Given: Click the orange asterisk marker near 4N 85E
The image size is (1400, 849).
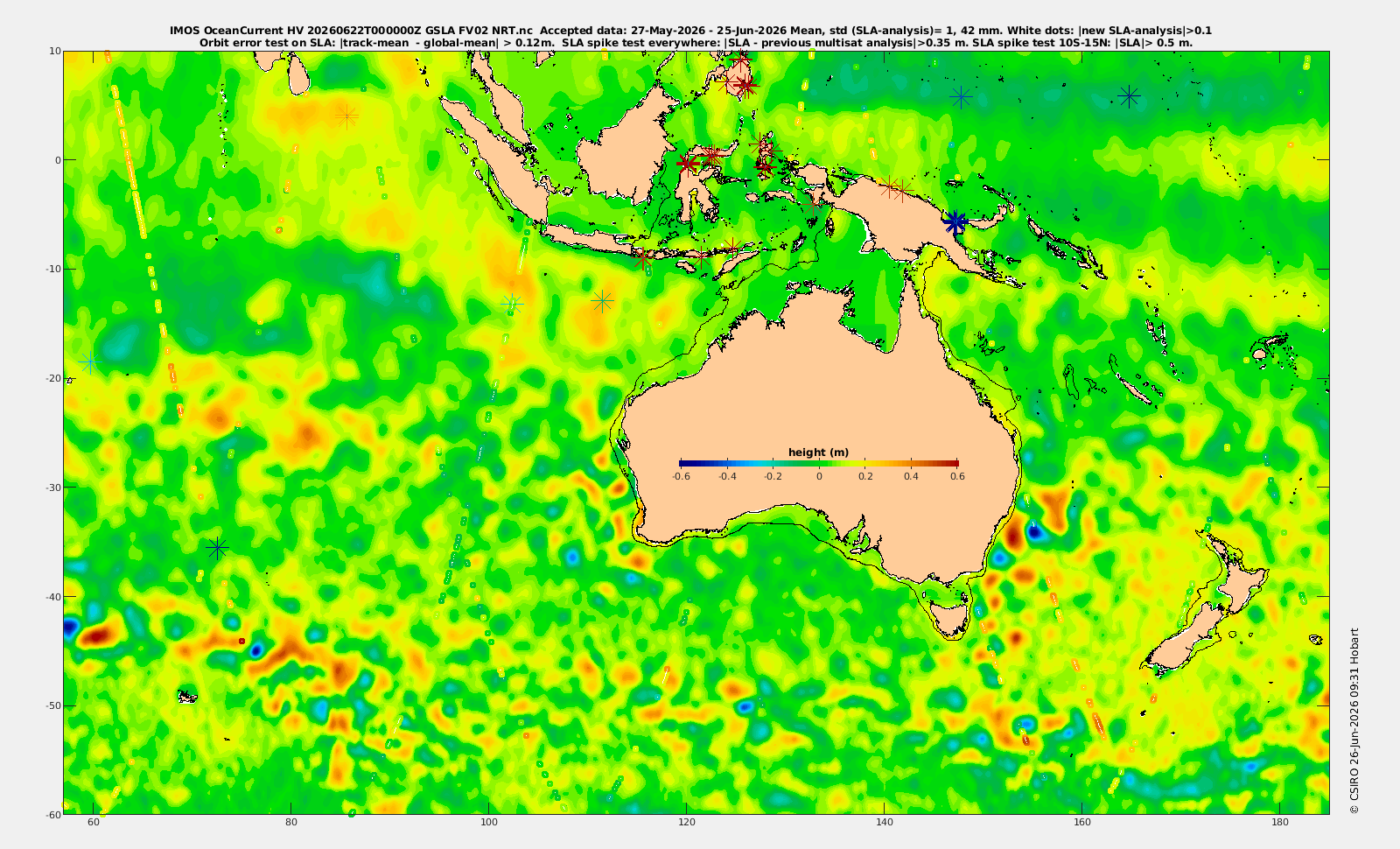Looking at the screenshot, I should 346,116.
